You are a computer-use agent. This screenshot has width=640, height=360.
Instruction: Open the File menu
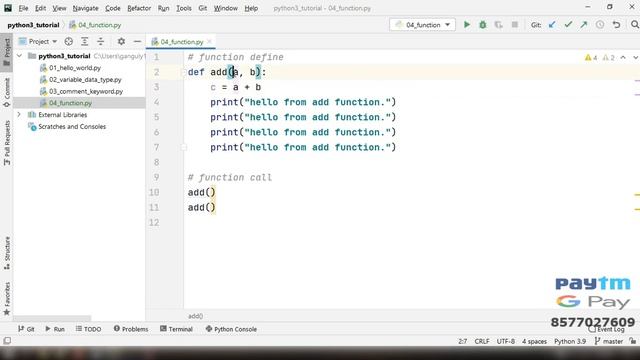coord(23,8)
